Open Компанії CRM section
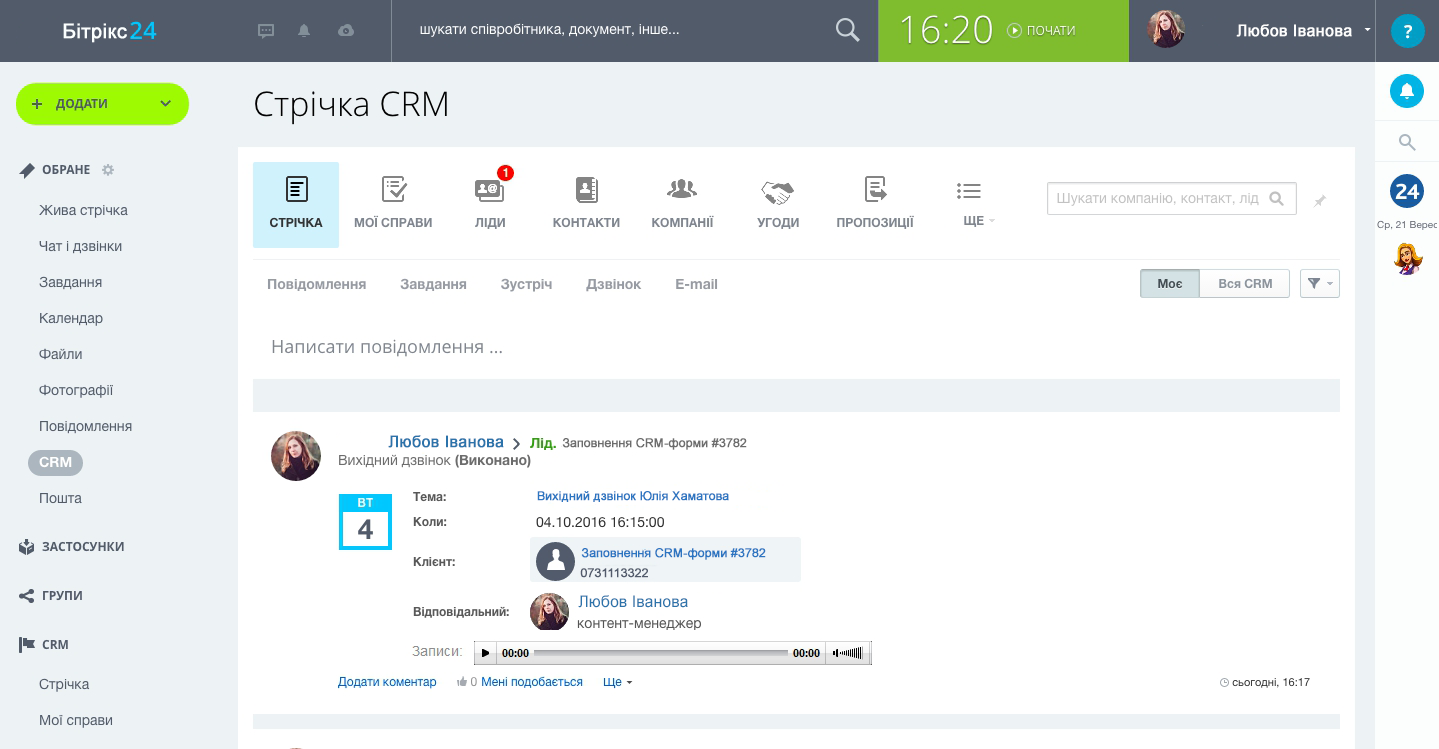 tap(682, 203)
